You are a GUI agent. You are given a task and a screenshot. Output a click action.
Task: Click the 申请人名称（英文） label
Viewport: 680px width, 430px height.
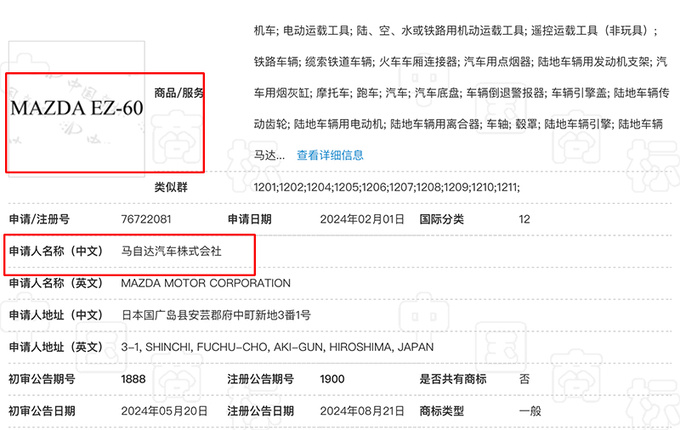coord(56,283)
